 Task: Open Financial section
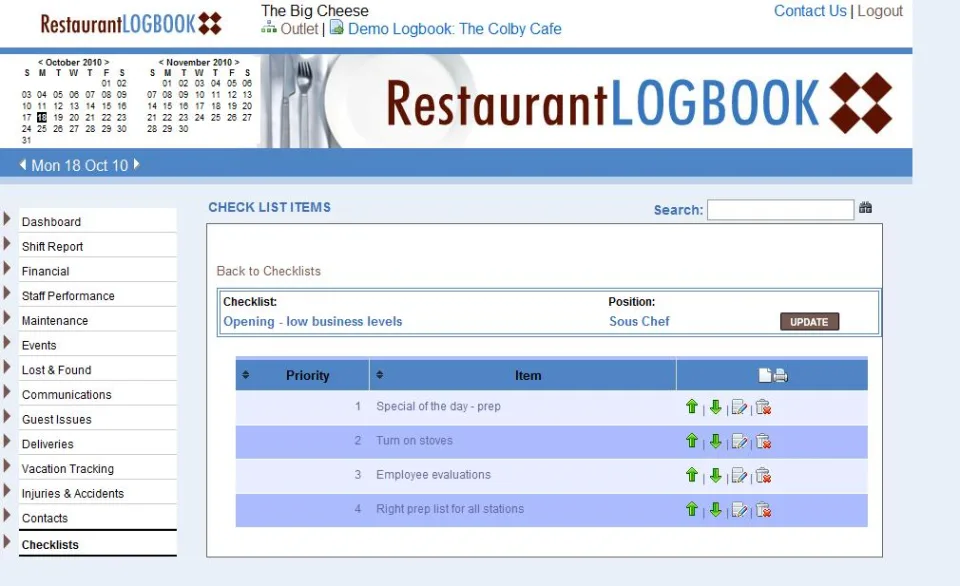45,271
